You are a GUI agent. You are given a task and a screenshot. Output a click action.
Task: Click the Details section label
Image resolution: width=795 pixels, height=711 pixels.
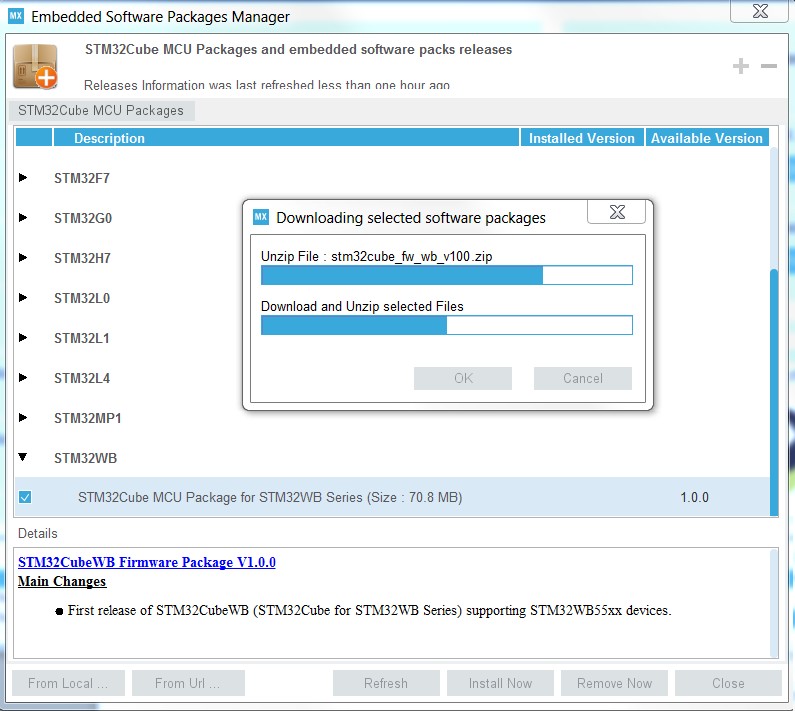tap(38, 534)
